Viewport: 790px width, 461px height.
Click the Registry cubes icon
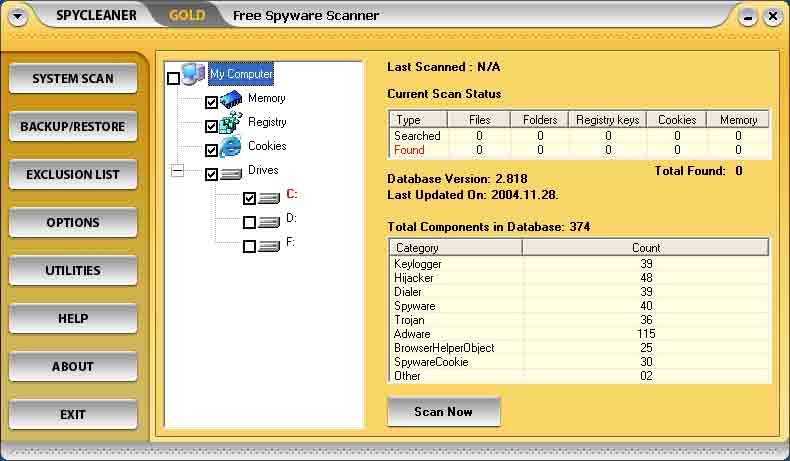pos(231,123)
